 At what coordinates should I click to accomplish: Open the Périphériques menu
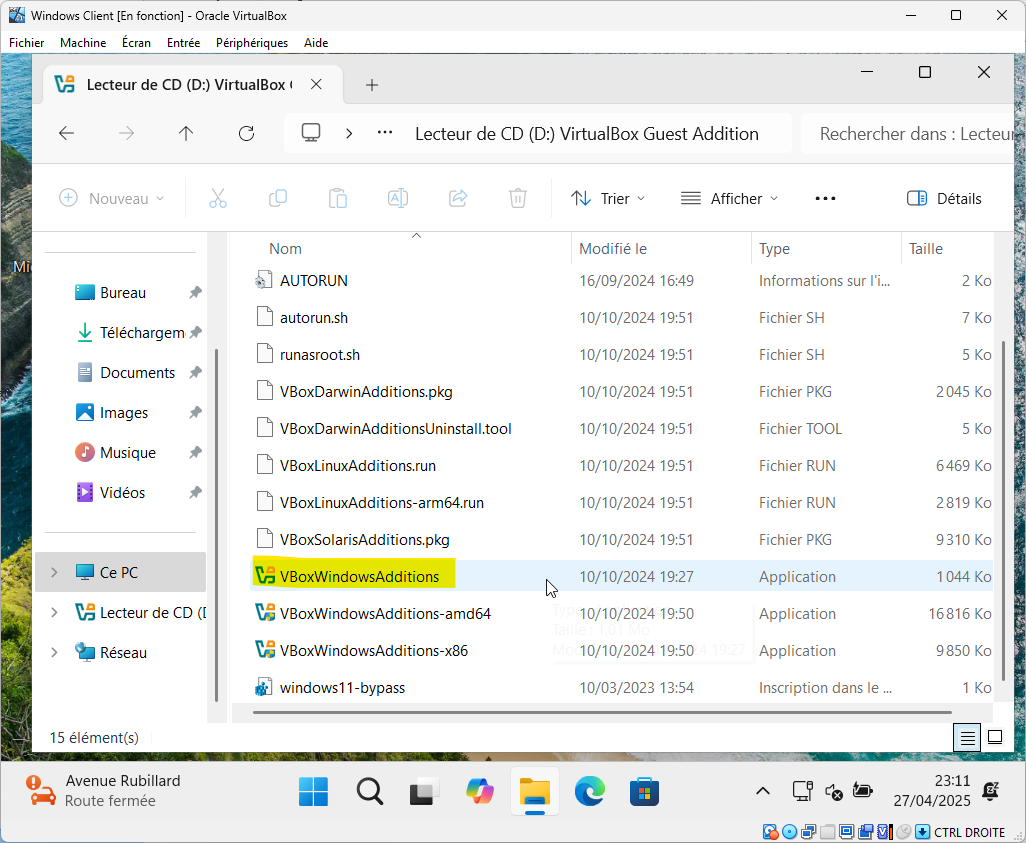click(x=252, y=43)
